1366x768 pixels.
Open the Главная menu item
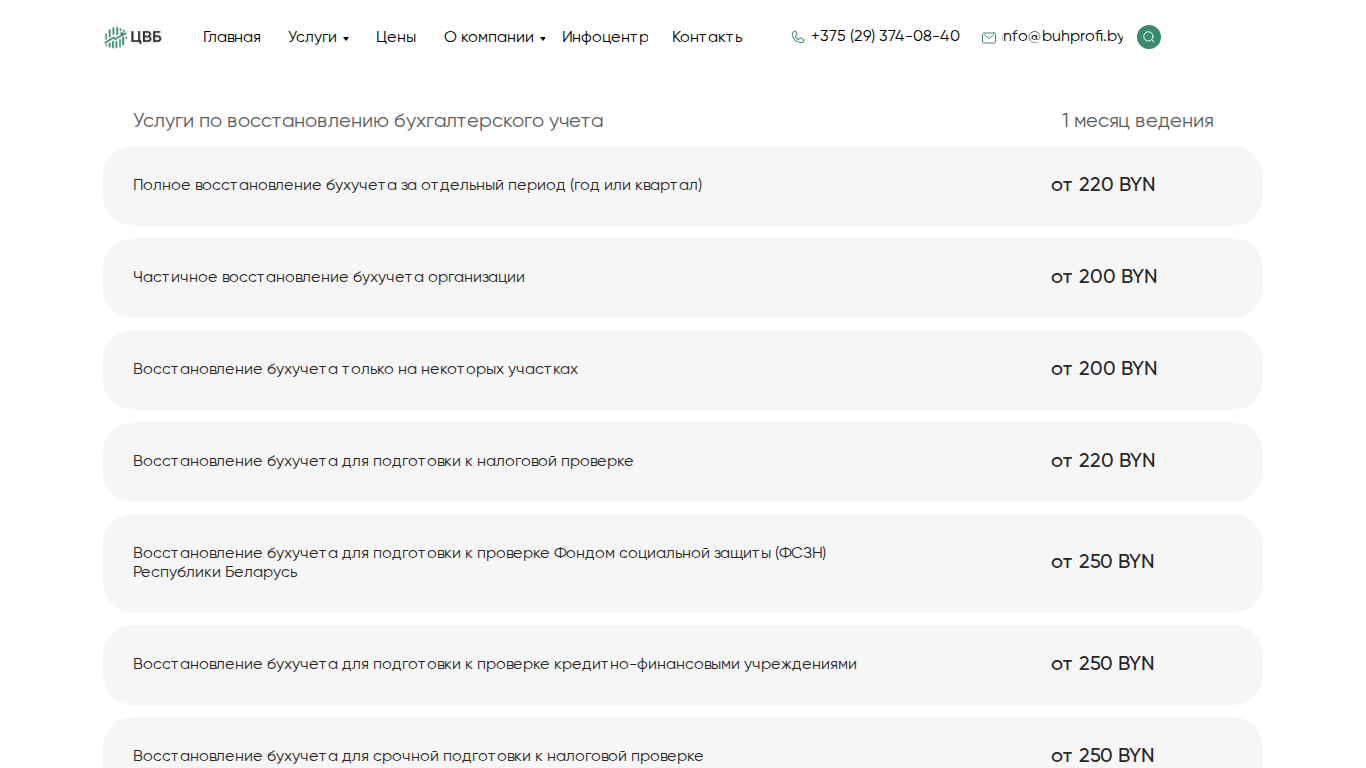[232, 37]
